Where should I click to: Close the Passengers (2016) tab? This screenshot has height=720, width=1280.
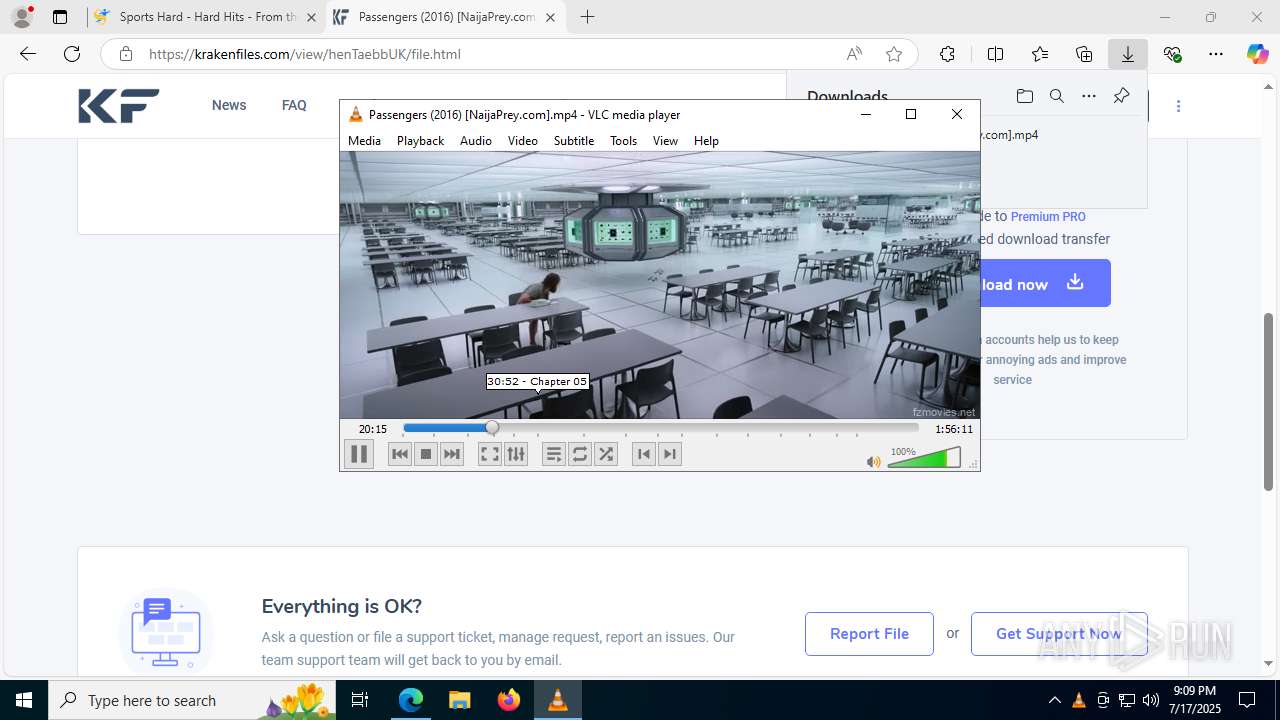(x=550, y=17)
